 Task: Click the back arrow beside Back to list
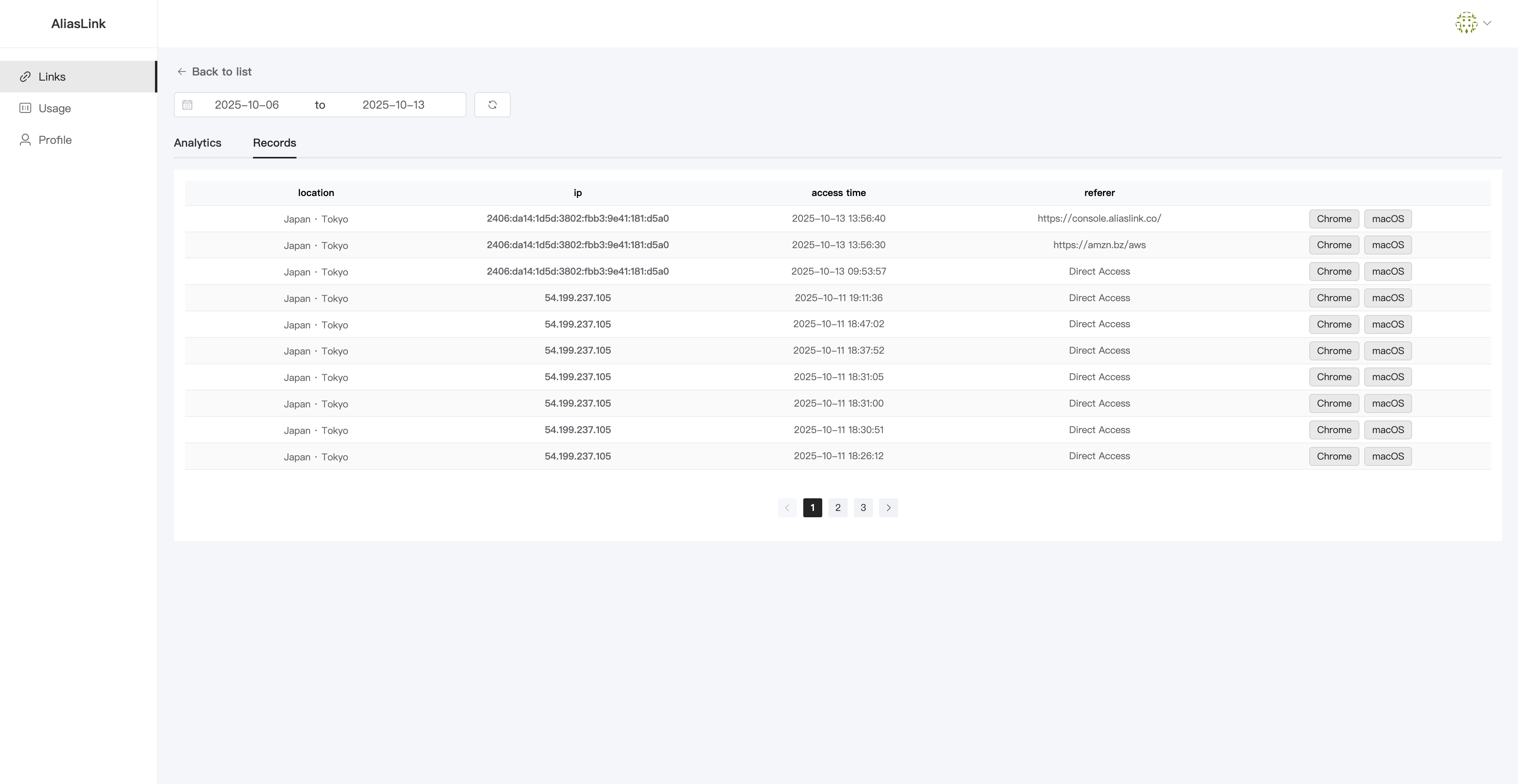click(x=181, y=72)
